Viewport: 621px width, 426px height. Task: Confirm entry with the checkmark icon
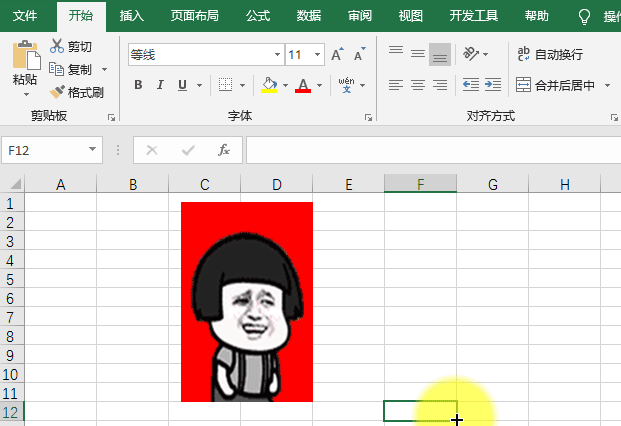188,150
